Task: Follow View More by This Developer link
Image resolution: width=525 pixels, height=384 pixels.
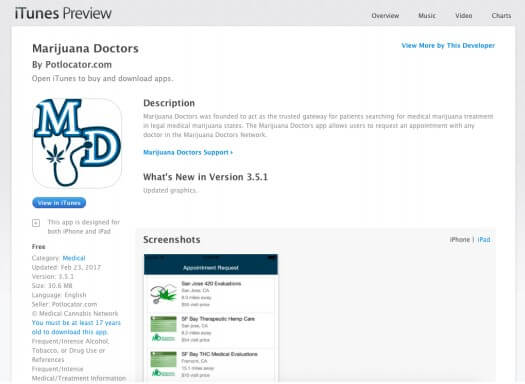Action: coord(448,46)
